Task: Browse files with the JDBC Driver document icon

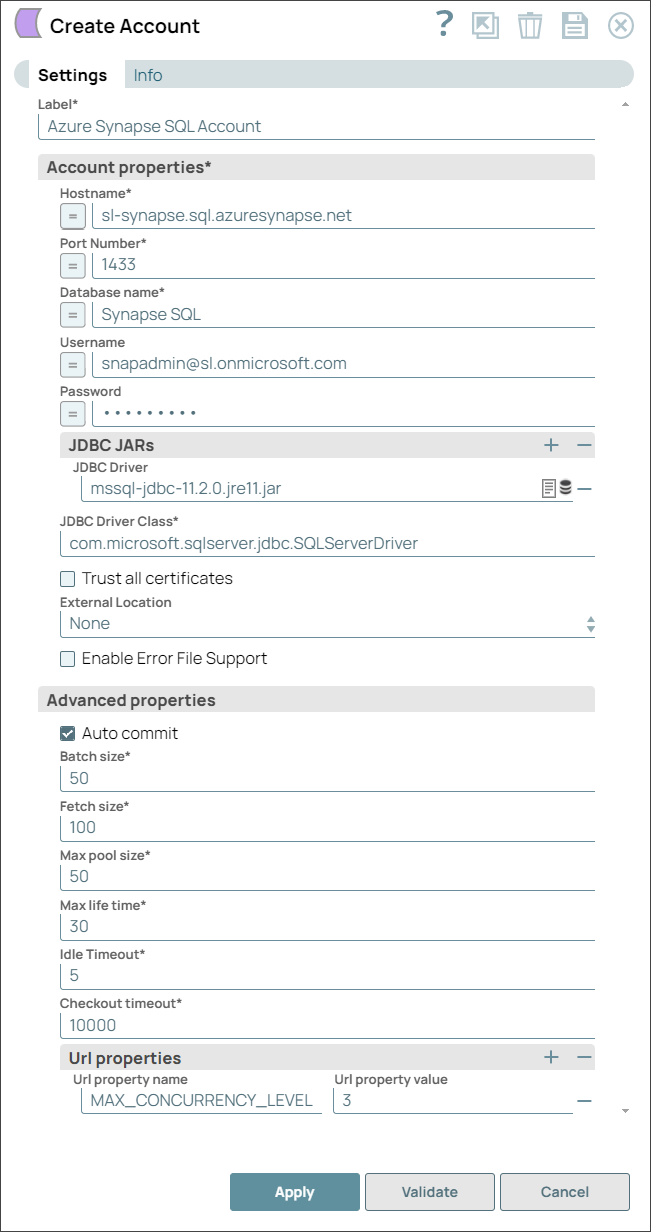Action: pyautogui.click(x=547, y=488)
